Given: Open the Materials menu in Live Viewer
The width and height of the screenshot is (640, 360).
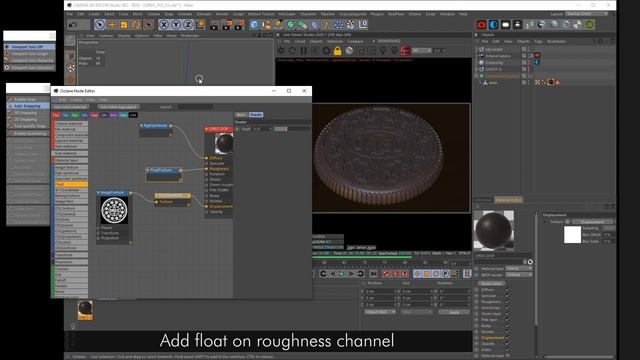Looking at the screenshot, I should coord(335,42).
